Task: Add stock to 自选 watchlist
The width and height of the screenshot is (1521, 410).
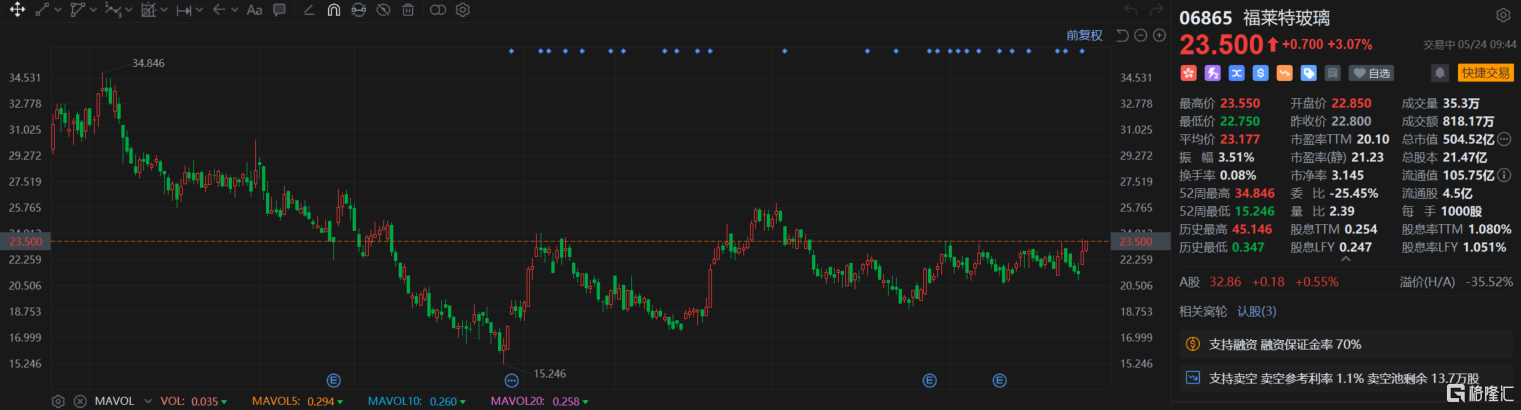Action: click(1371, 73)
